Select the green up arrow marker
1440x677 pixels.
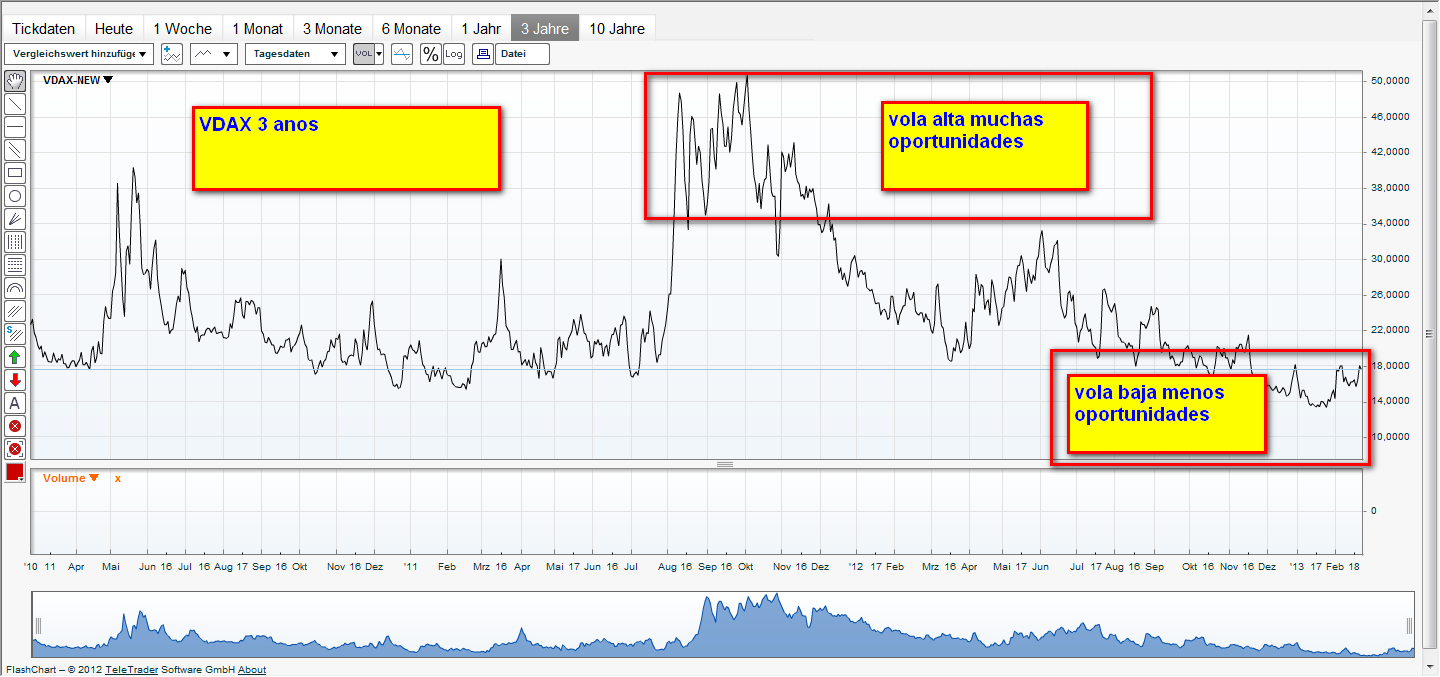[15, 357]
